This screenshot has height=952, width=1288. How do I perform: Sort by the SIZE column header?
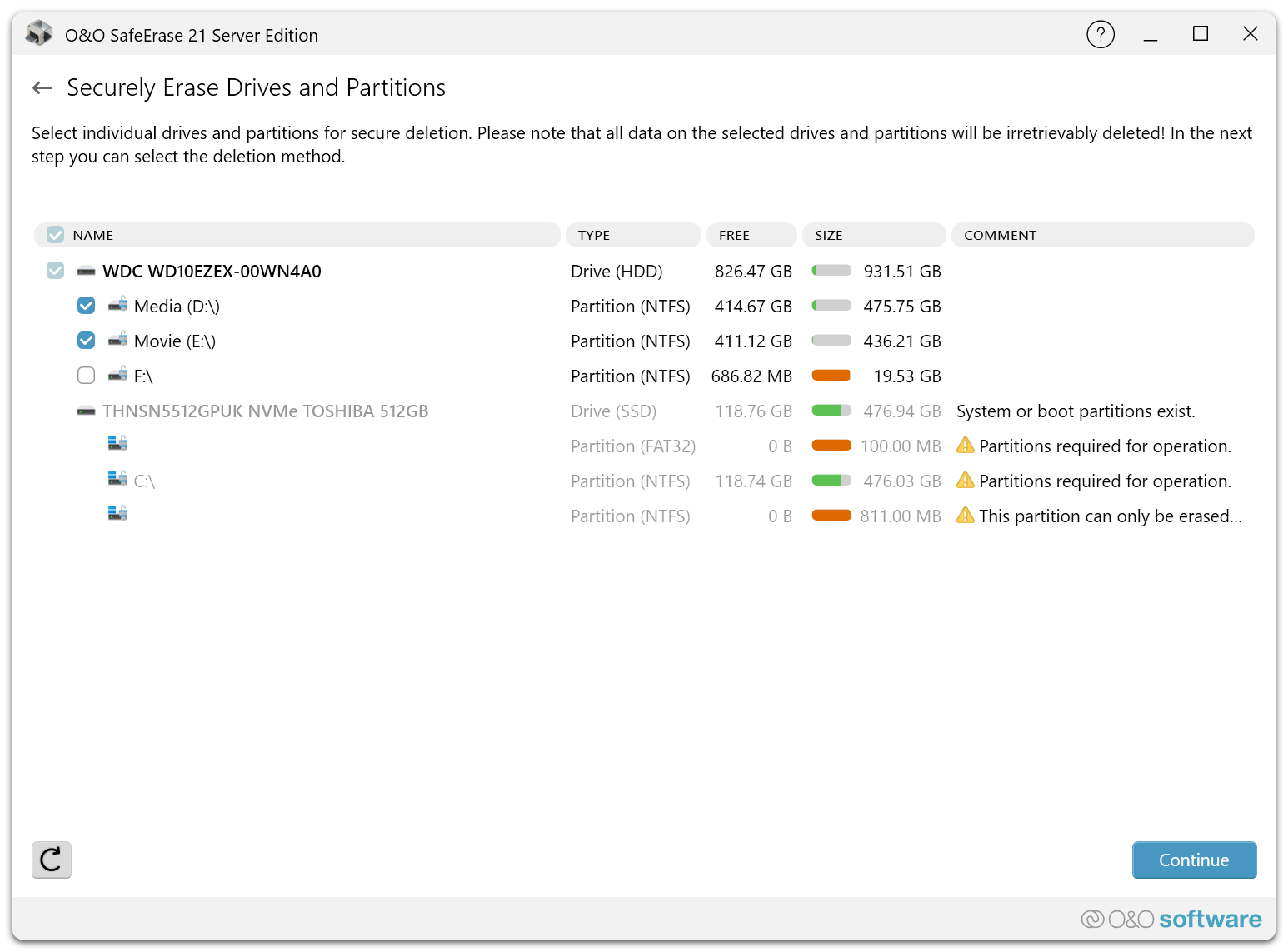click(x=874, y=235)
